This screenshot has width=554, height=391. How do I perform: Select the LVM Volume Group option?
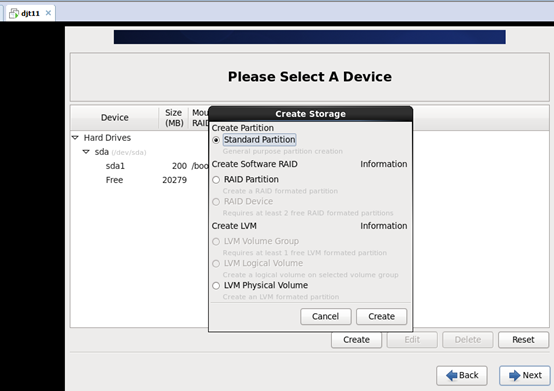pyautogui.click(x=216, y=242)
